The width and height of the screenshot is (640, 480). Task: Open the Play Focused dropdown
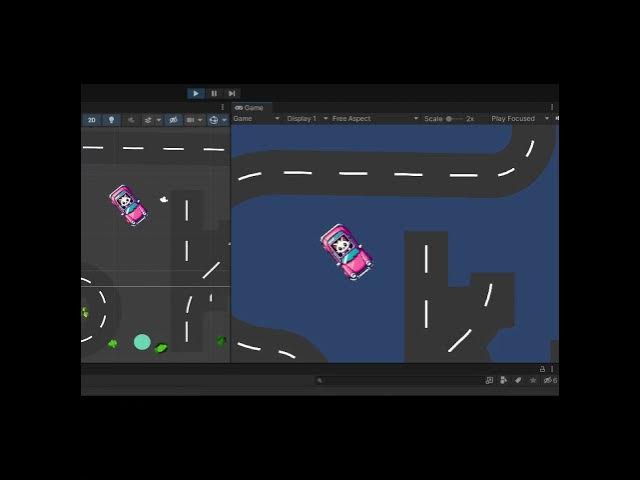[x=520, y=119]
